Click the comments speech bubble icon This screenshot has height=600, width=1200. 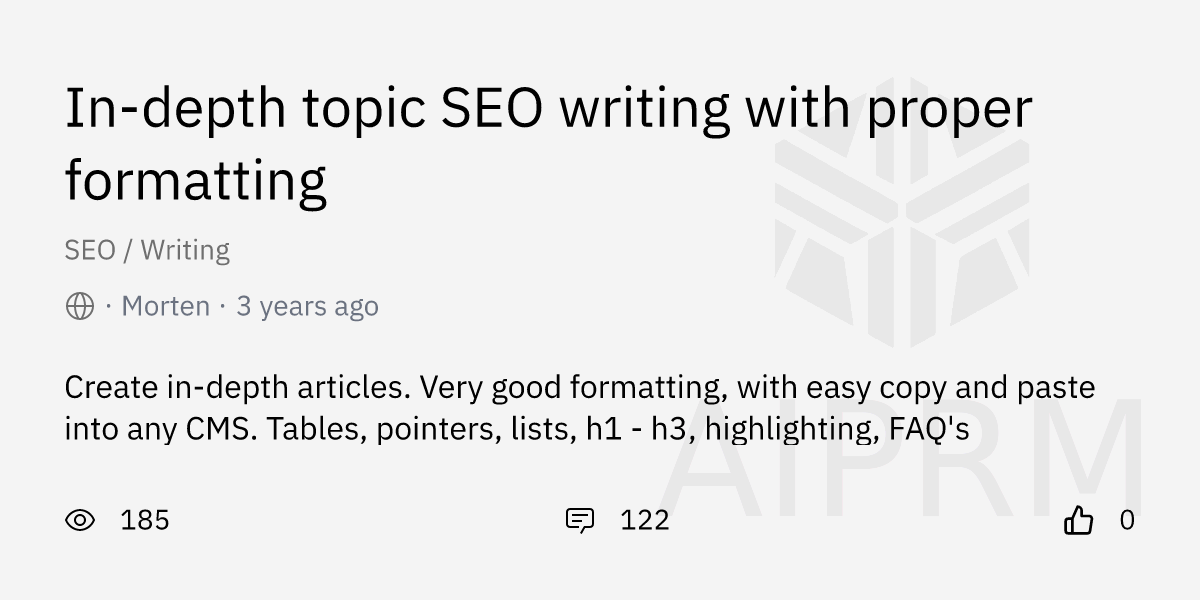(x=579, y=520)
